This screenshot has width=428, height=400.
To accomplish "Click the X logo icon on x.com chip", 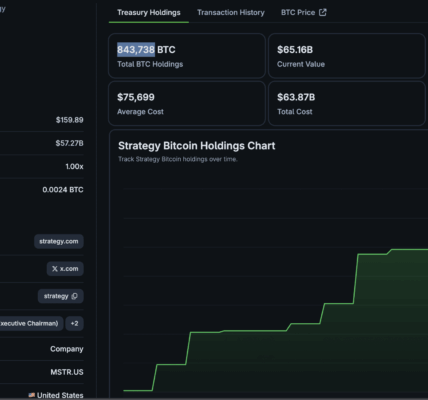I will click(55, 269).
